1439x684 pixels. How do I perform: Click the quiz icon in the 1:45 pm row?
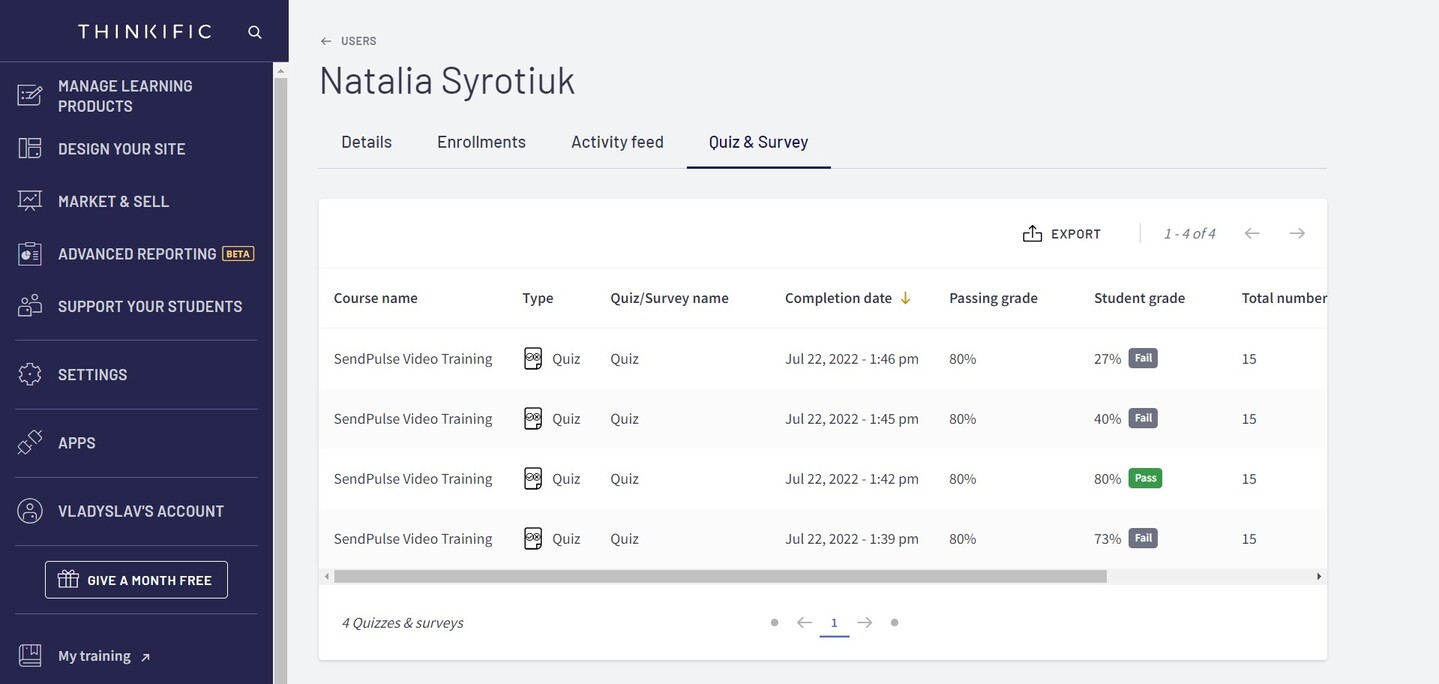pos(533,418)
